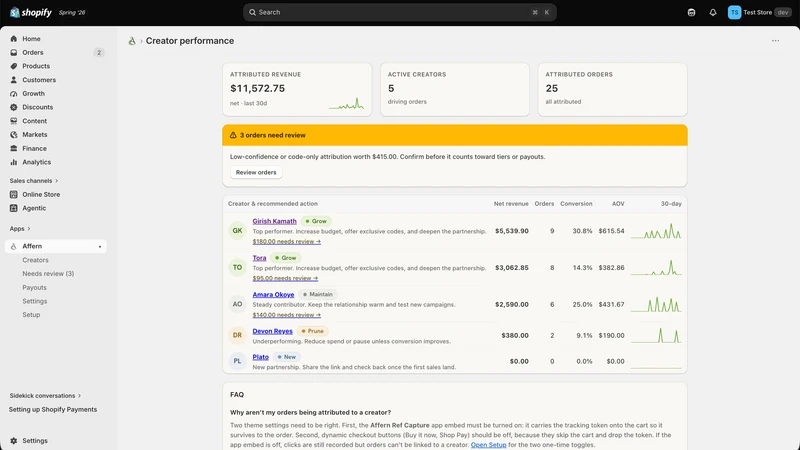Viewport: 800px width, 450px height.
Task: Click the Affern app icon in breadcrumb
Action: click(132, 41)
